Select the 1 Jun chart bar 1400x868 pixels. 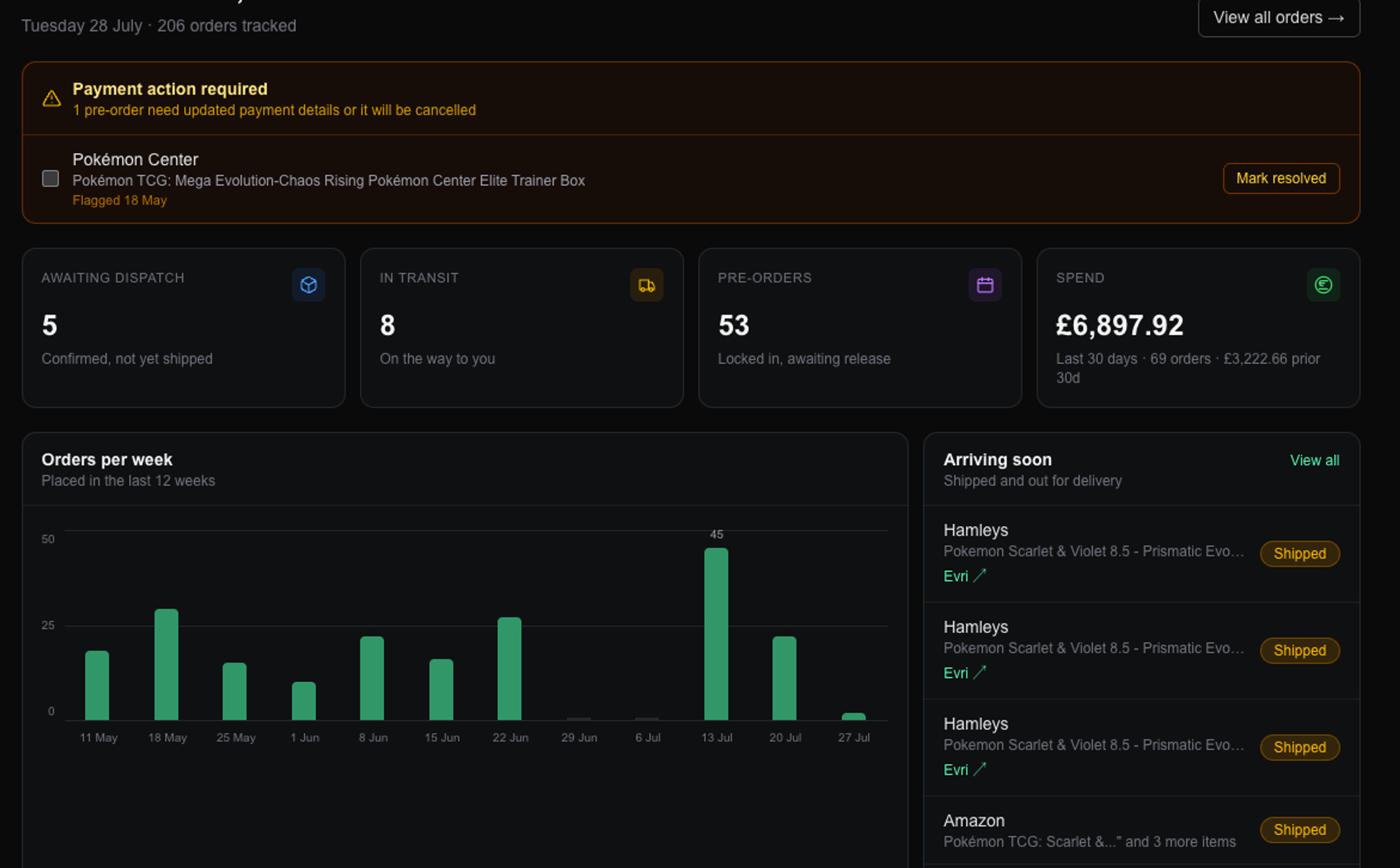[304, 701]
